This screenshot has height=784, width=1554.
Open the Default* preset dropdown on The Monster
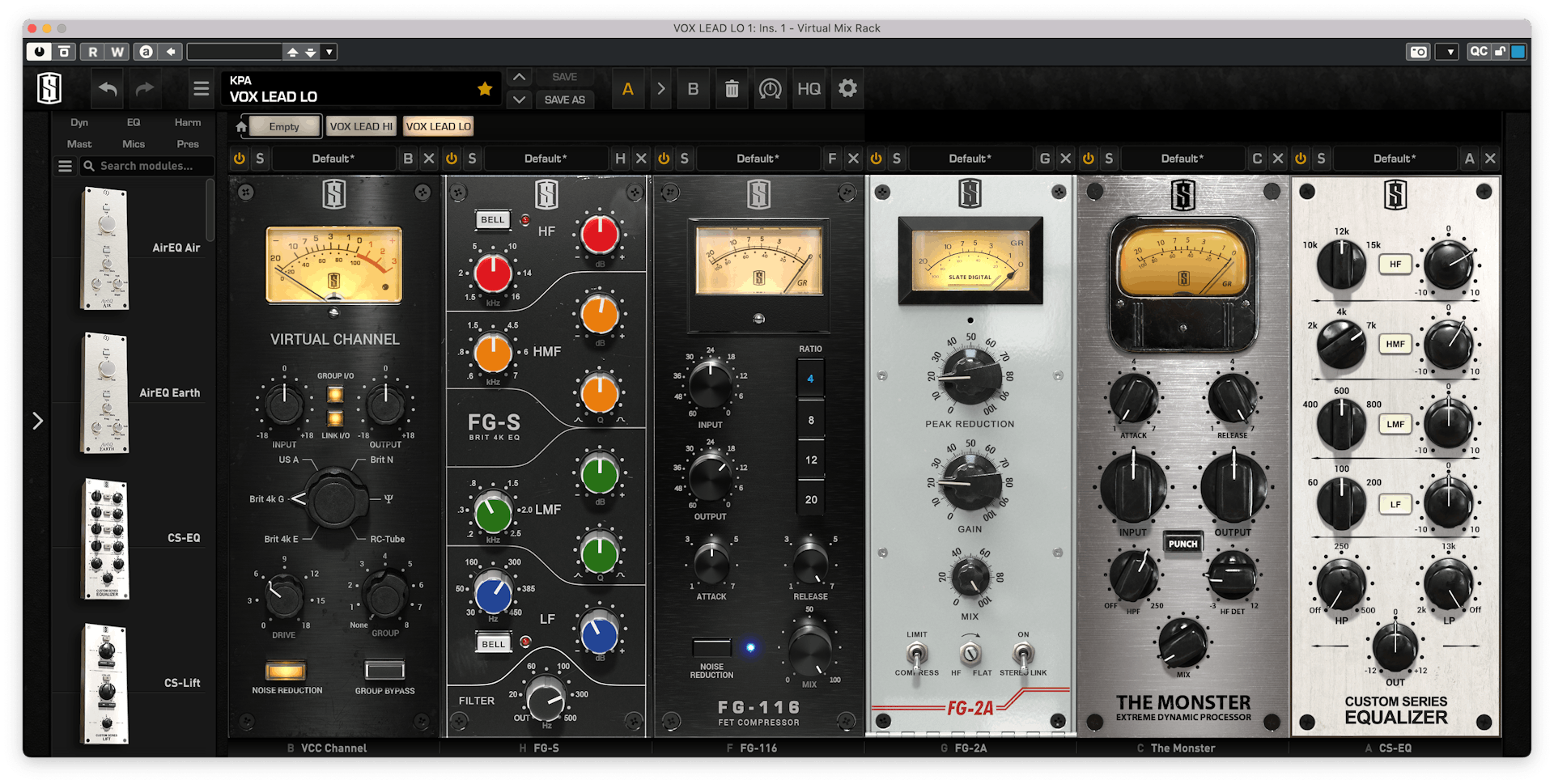[x=1181, y=158]
